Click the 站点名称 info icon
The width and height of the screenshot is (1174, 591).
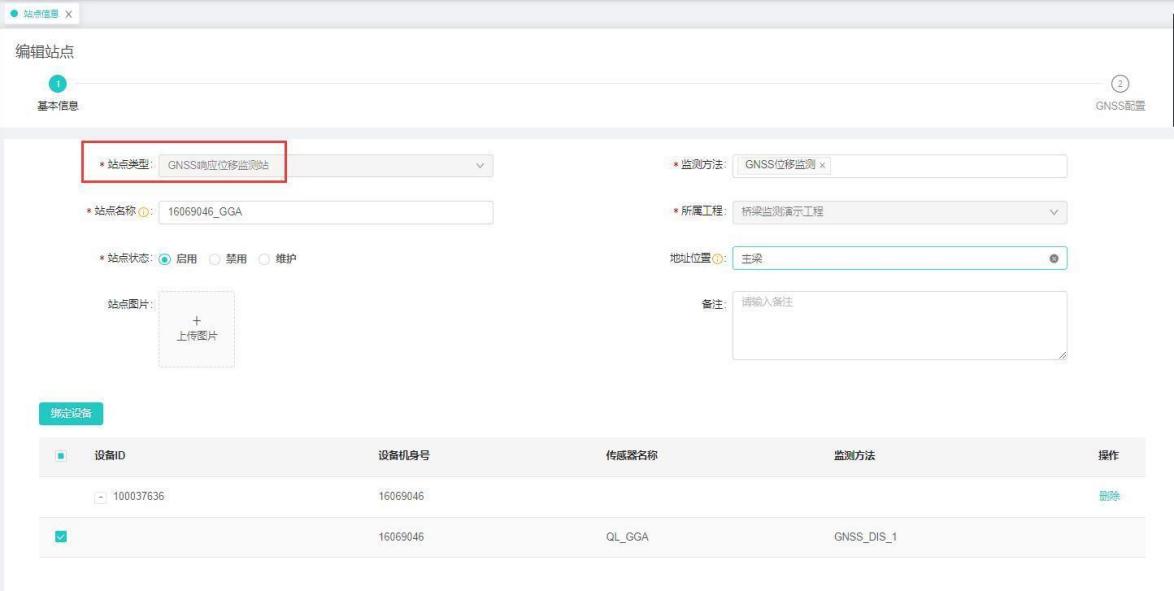click(143, 213)
